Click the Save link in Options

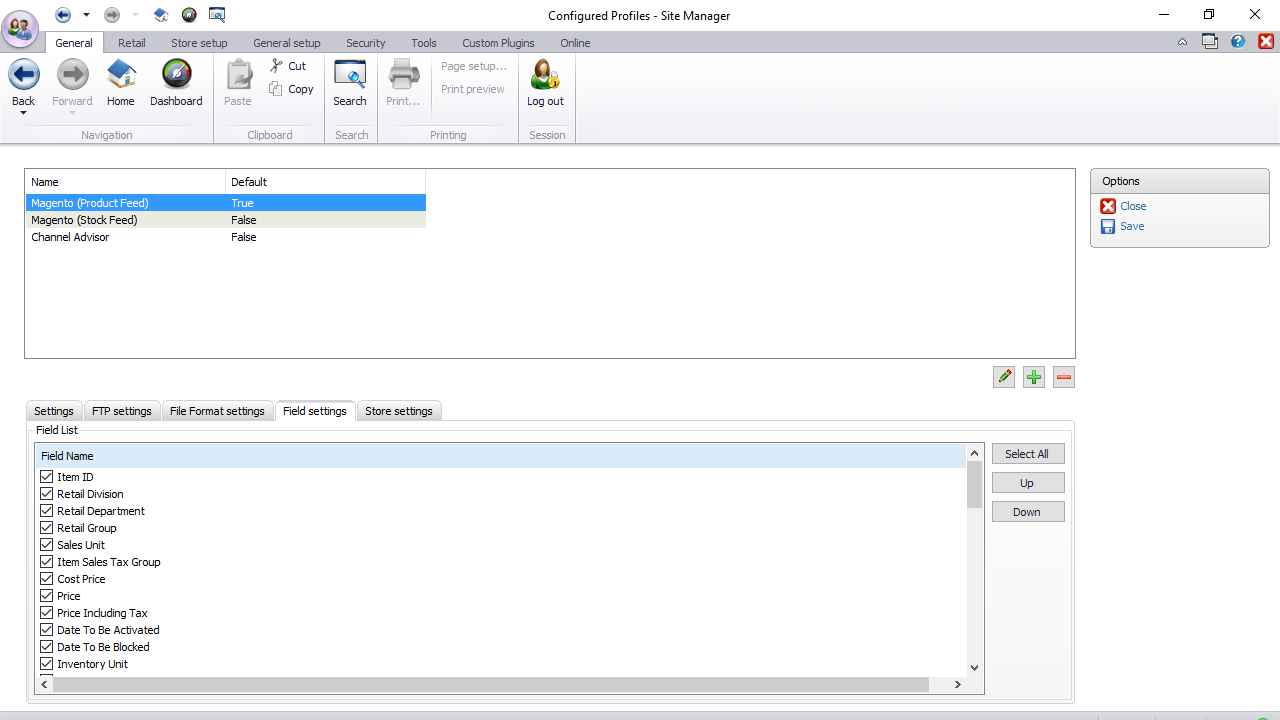1132,226
